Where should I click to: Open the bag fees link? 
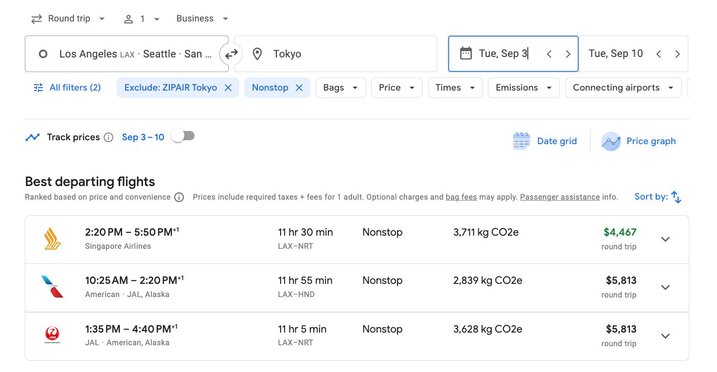[461, 197]
